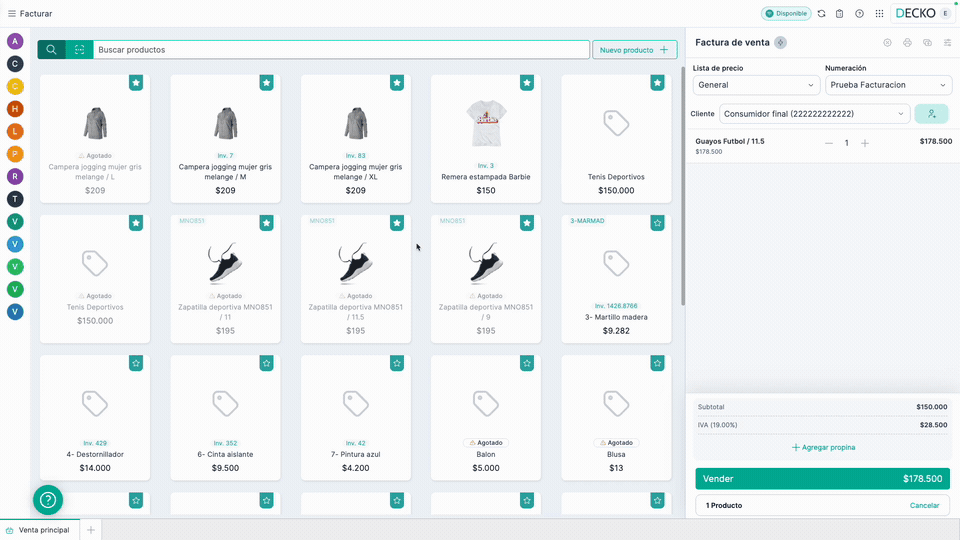Add Campera jogging mujer gris melange / XL
The height and width of the screenshot is (540, 960).
[x=356, y=139]
